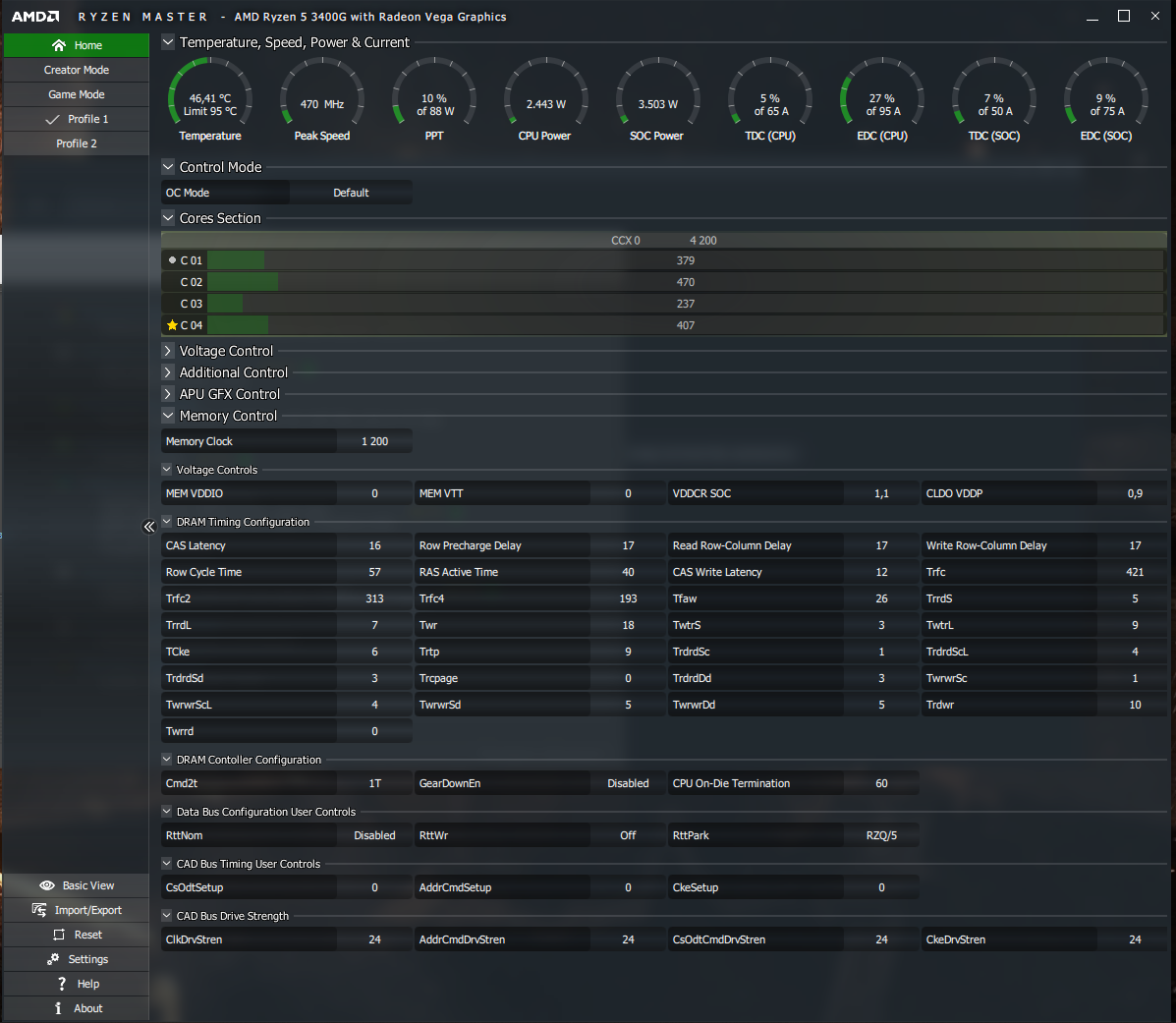Open the About page
Image resolution: width=1176 pixels, height=1023 pixels.
tap(77, 1008)
